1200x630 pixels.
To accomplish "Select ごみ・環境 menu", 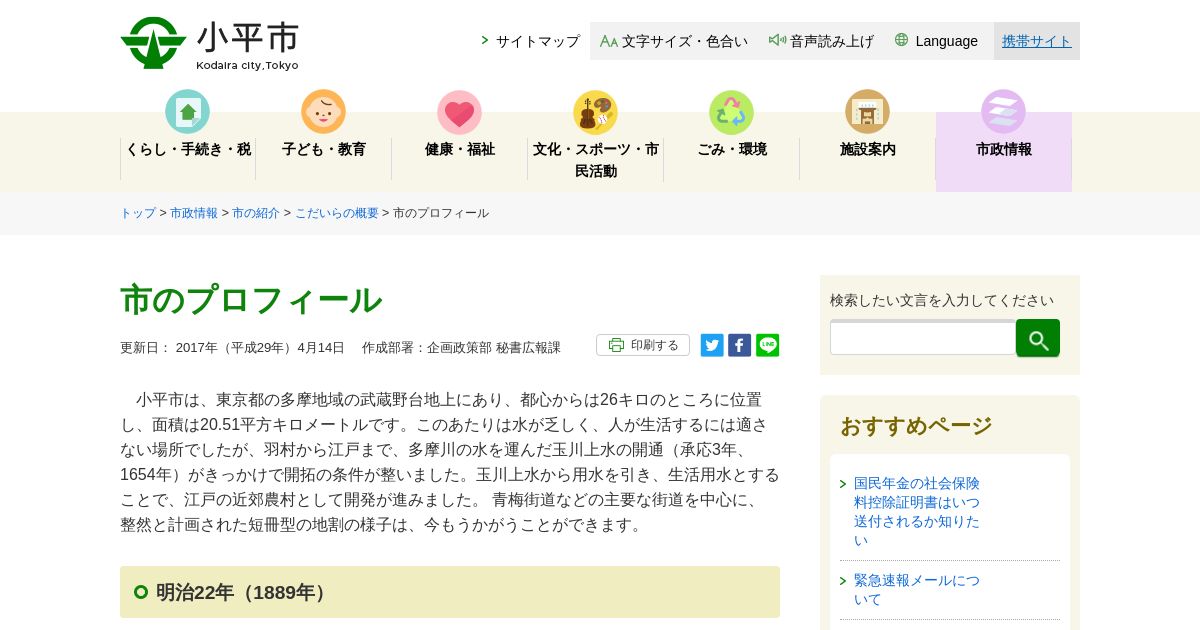I will [x=732, y=149].
